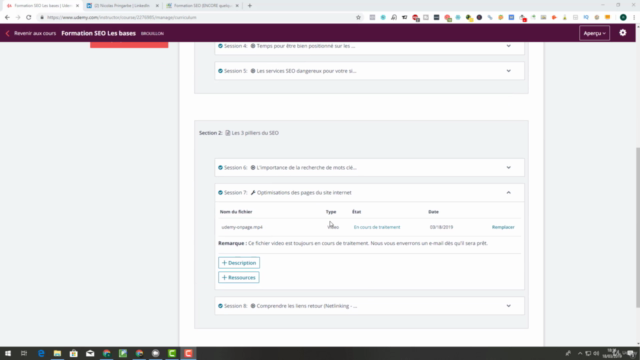Click the Session 8 published check icon
This screenshot has width=640, height=360.
[x=220, y=306]
